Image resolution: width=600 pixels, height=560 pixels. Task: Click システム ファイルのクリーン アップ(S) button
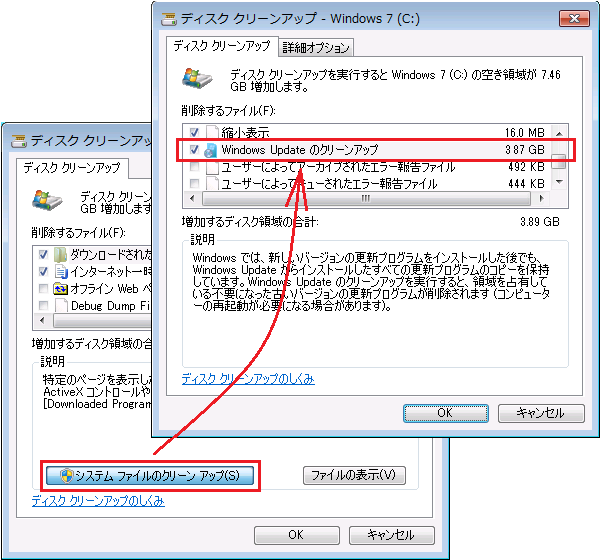pos(150,476)
